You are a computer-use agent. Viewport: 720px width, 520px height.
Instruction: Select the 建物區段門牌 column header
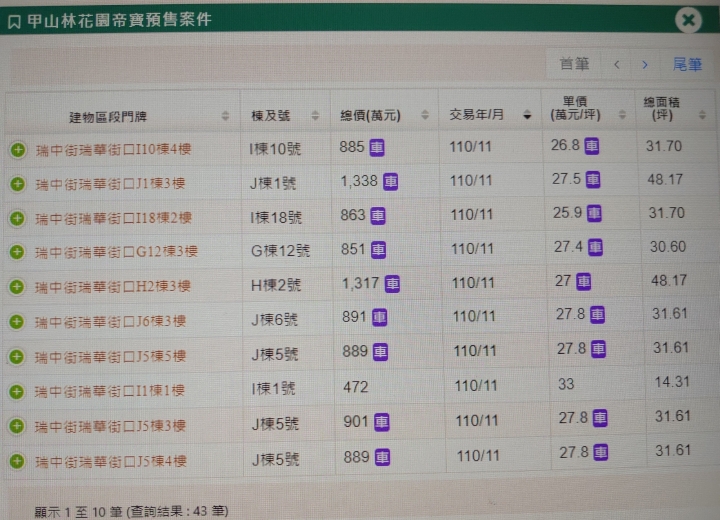tap(108, 117)
